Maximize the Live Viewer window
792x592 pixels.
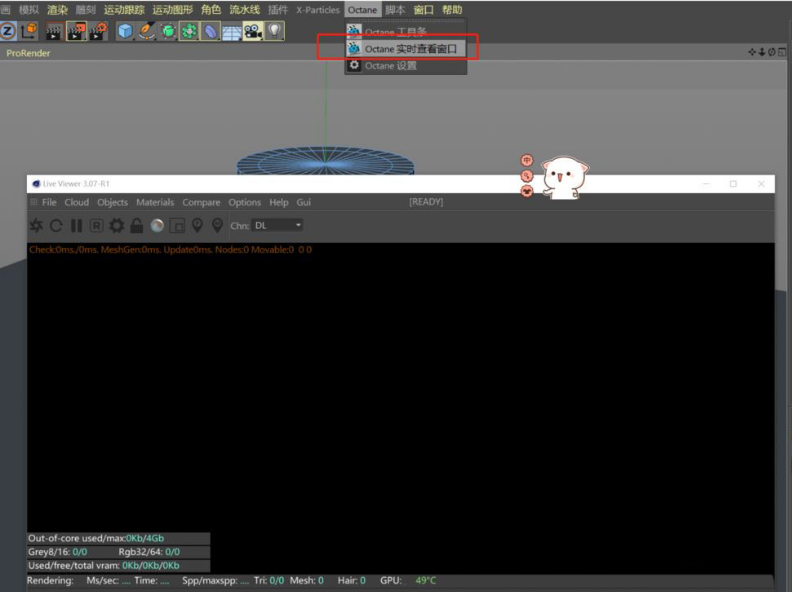pos(733,184)
